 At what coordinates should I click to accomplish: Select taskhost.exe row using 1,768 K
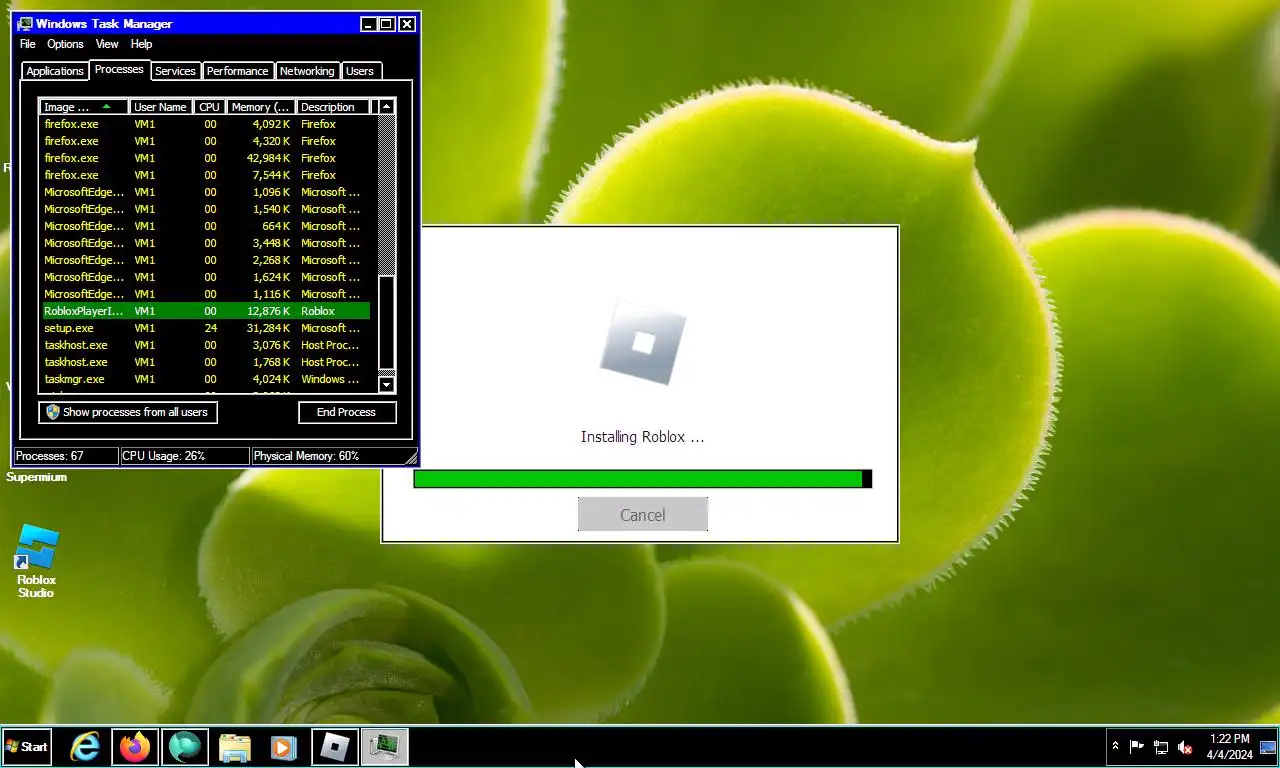point(205,362)
